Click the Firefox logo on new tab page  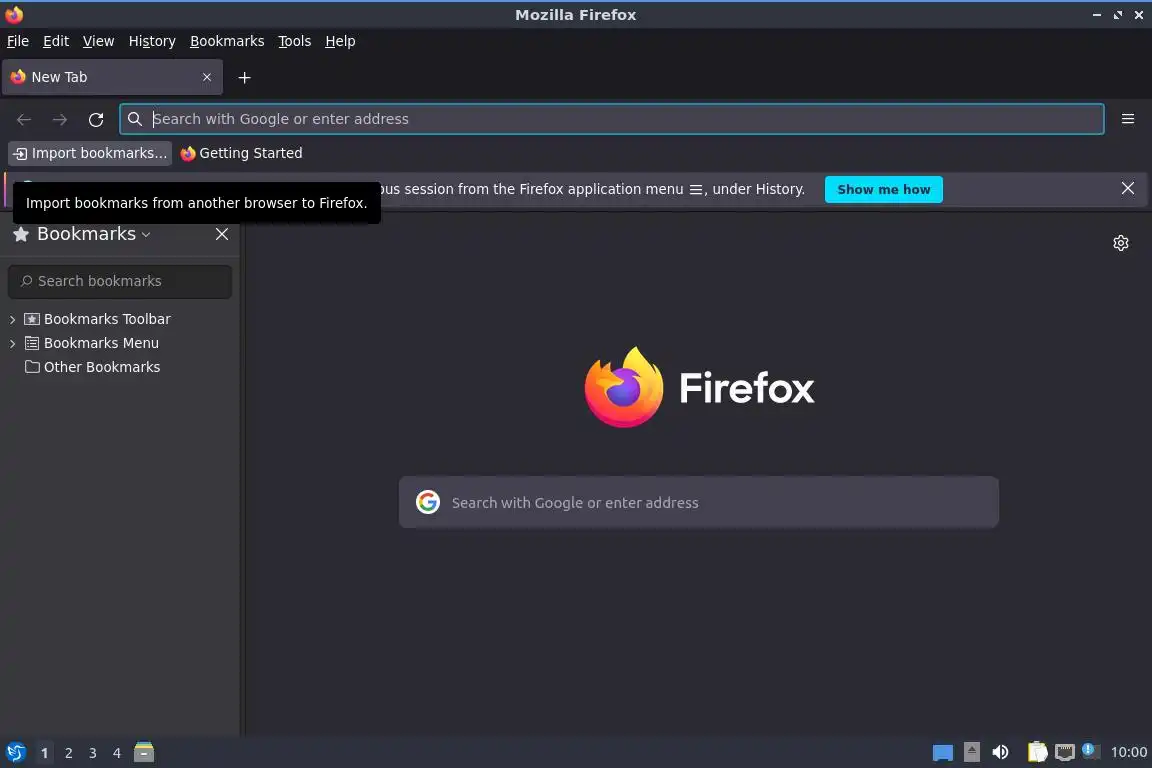(624, 387)
